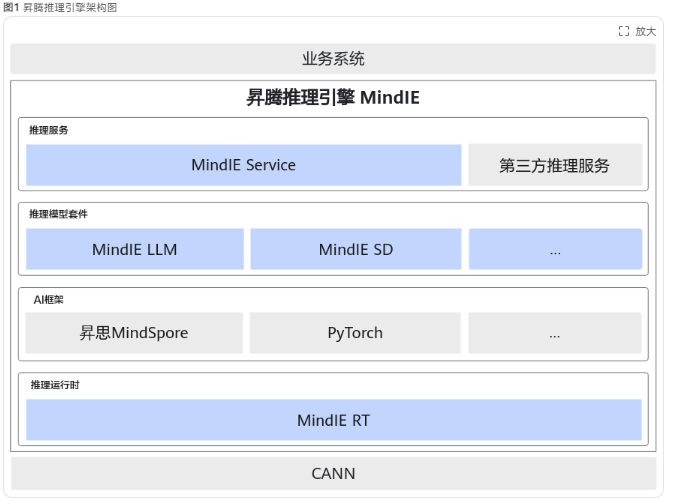Viewport: 675px width, 504px height.
Task: Select the MindIE LLM block
Action: 135,249
